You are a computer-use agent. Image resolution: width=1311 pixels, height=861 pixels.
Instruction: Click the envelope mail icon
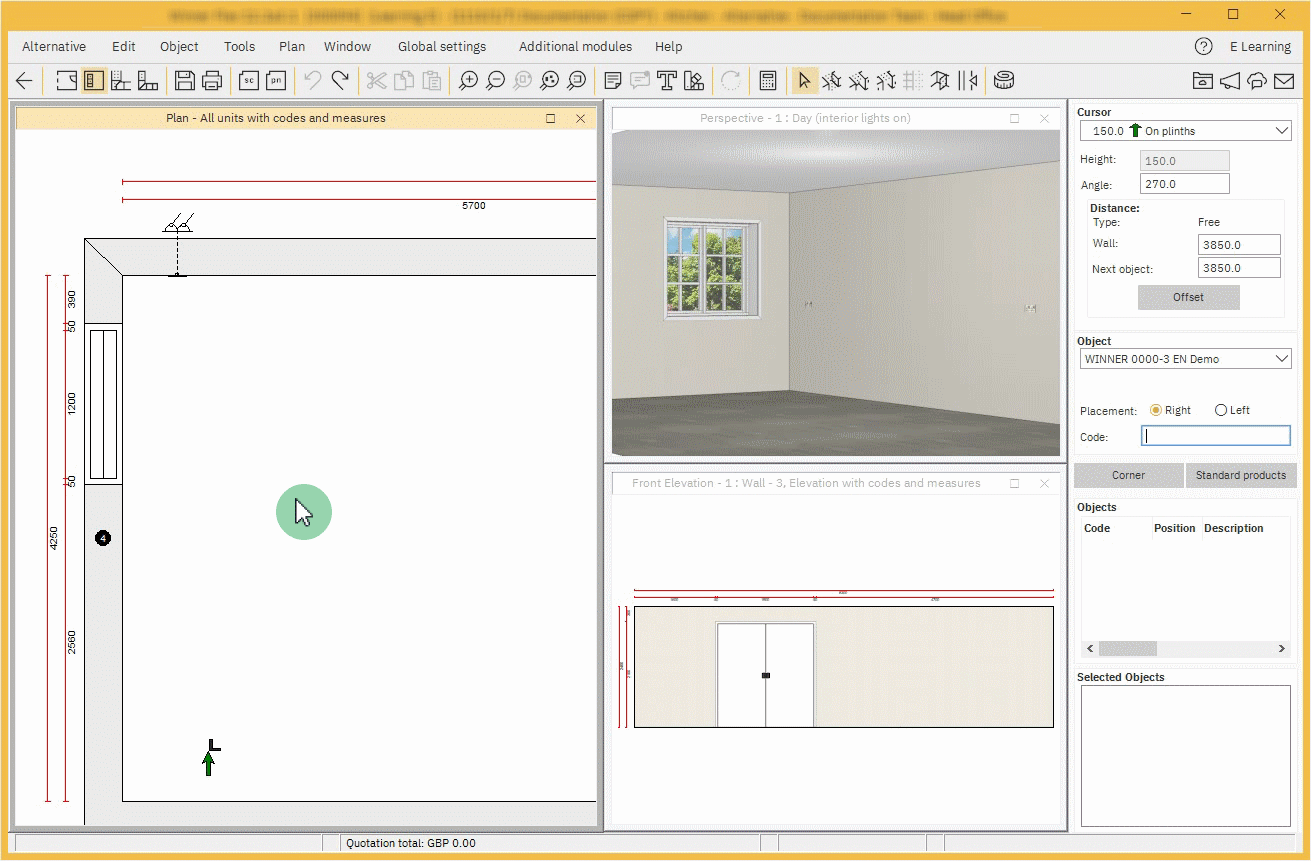(1283, 81)
